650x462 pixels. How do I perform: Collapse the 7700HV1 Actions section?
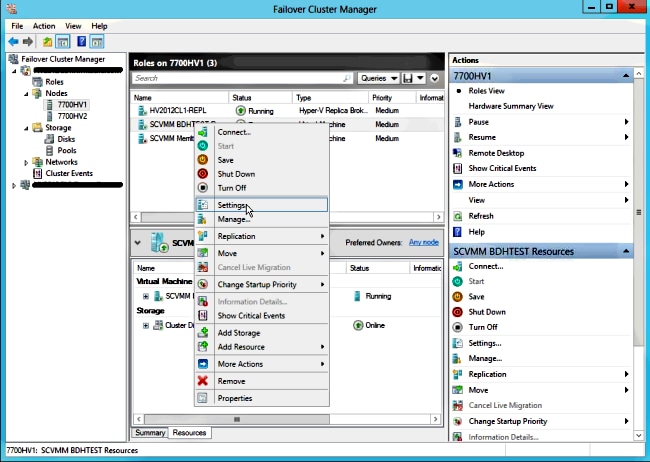pyautogui.click(x=626, y=76)
